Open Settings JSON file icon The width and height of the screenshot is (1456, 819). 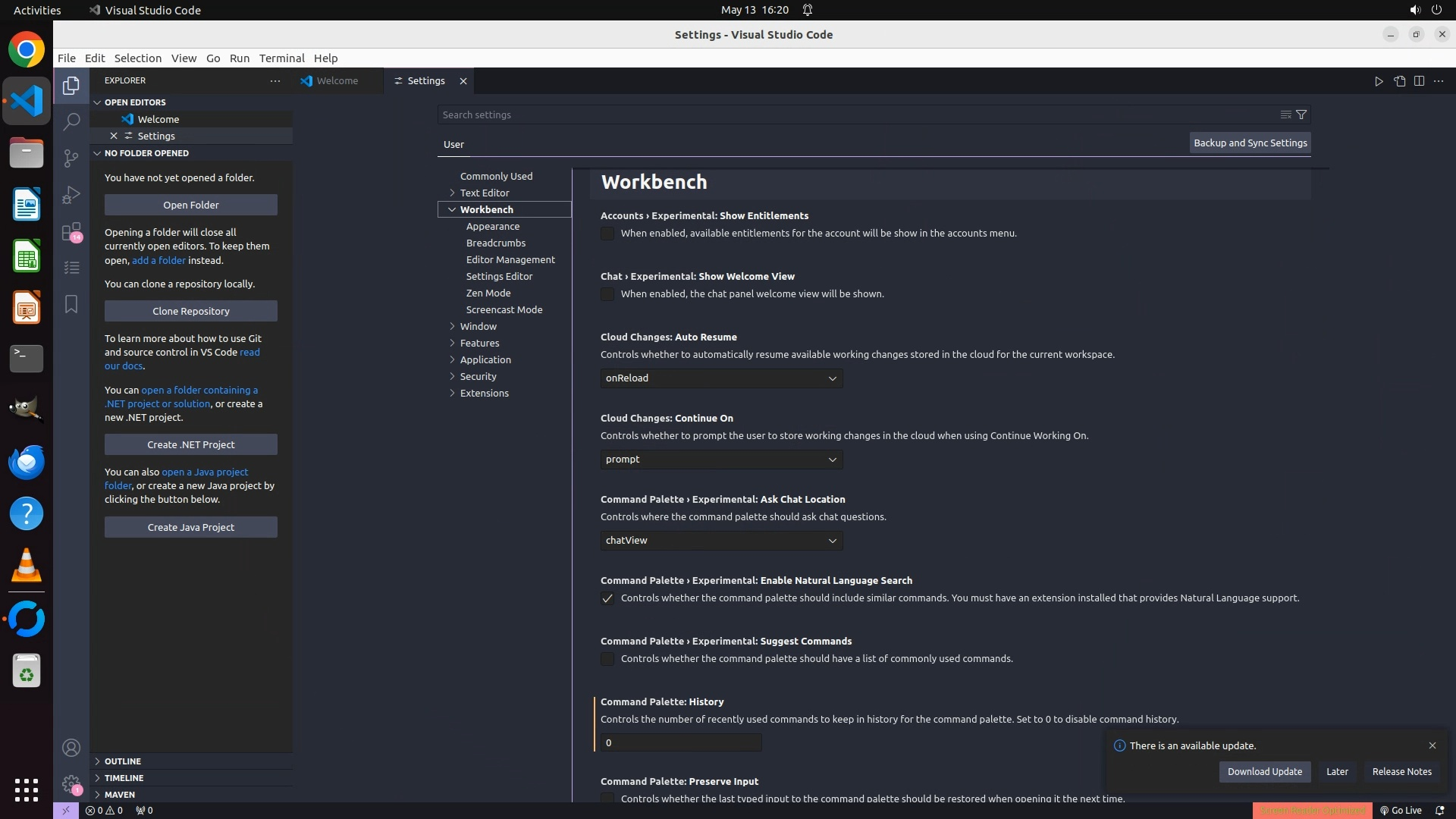pos(1399,81)
